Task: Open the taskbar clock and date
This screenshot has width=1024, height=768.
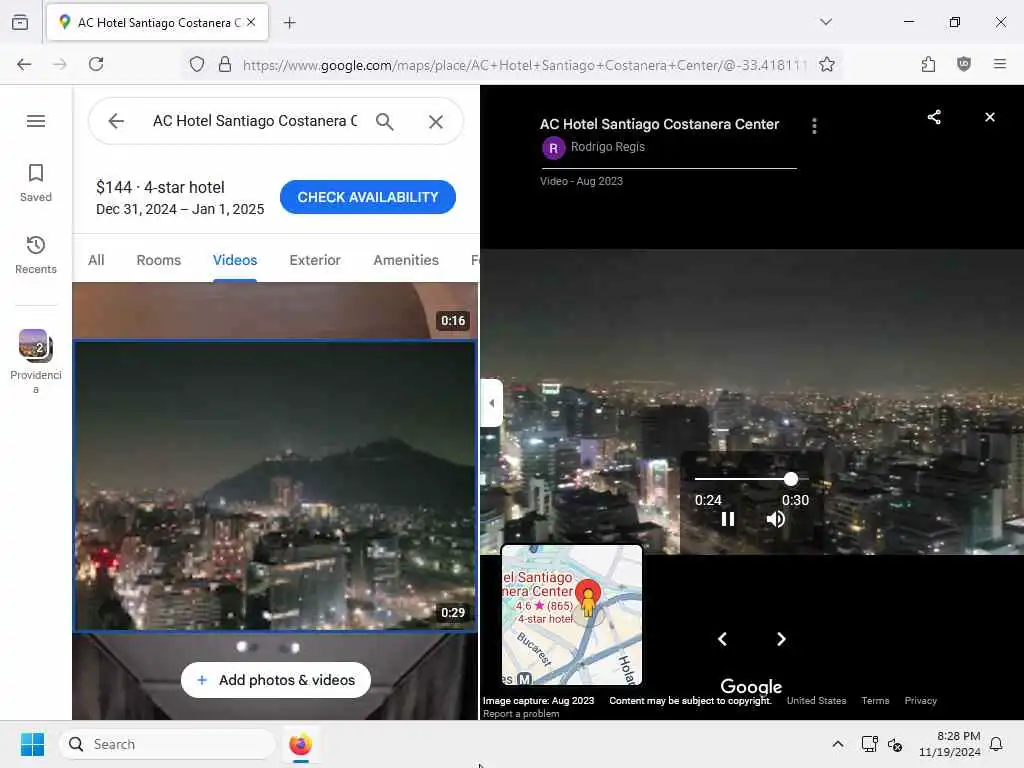Action: click(949, 744)
